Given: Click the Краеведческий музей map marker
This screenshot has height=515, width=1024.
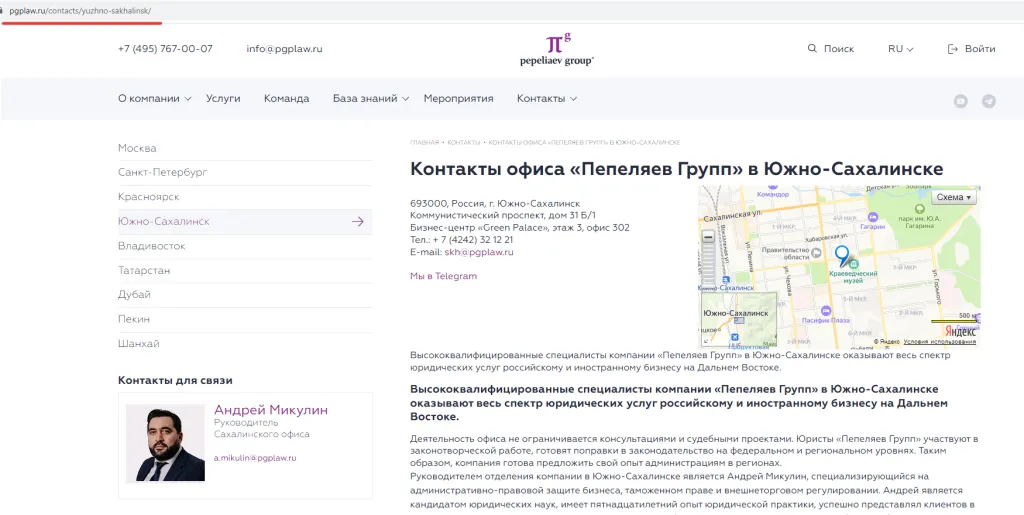Looking at the screenshot, I should [854, 264].
